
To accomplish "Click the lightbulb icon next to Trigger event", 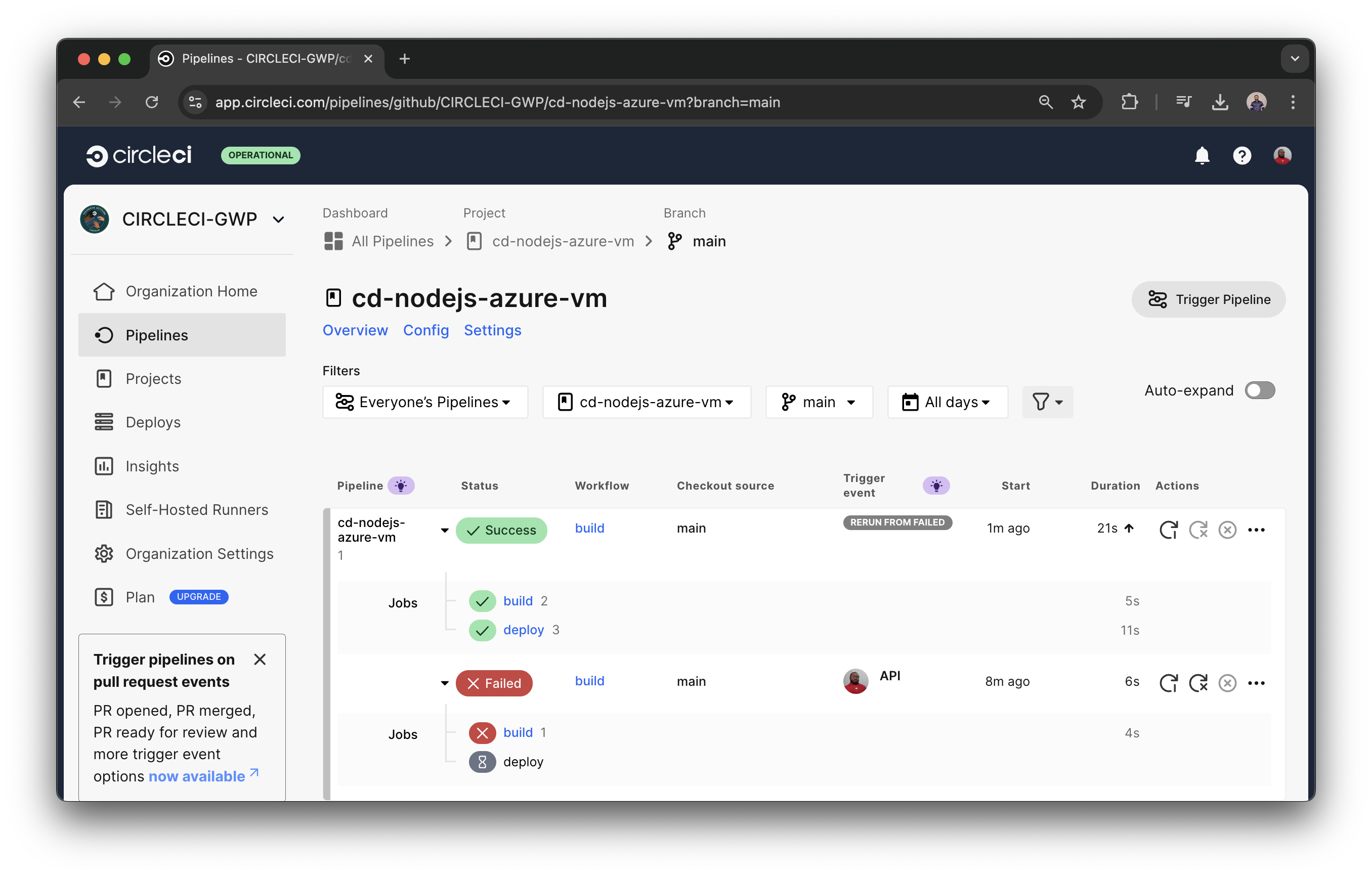I will point(936,485).
